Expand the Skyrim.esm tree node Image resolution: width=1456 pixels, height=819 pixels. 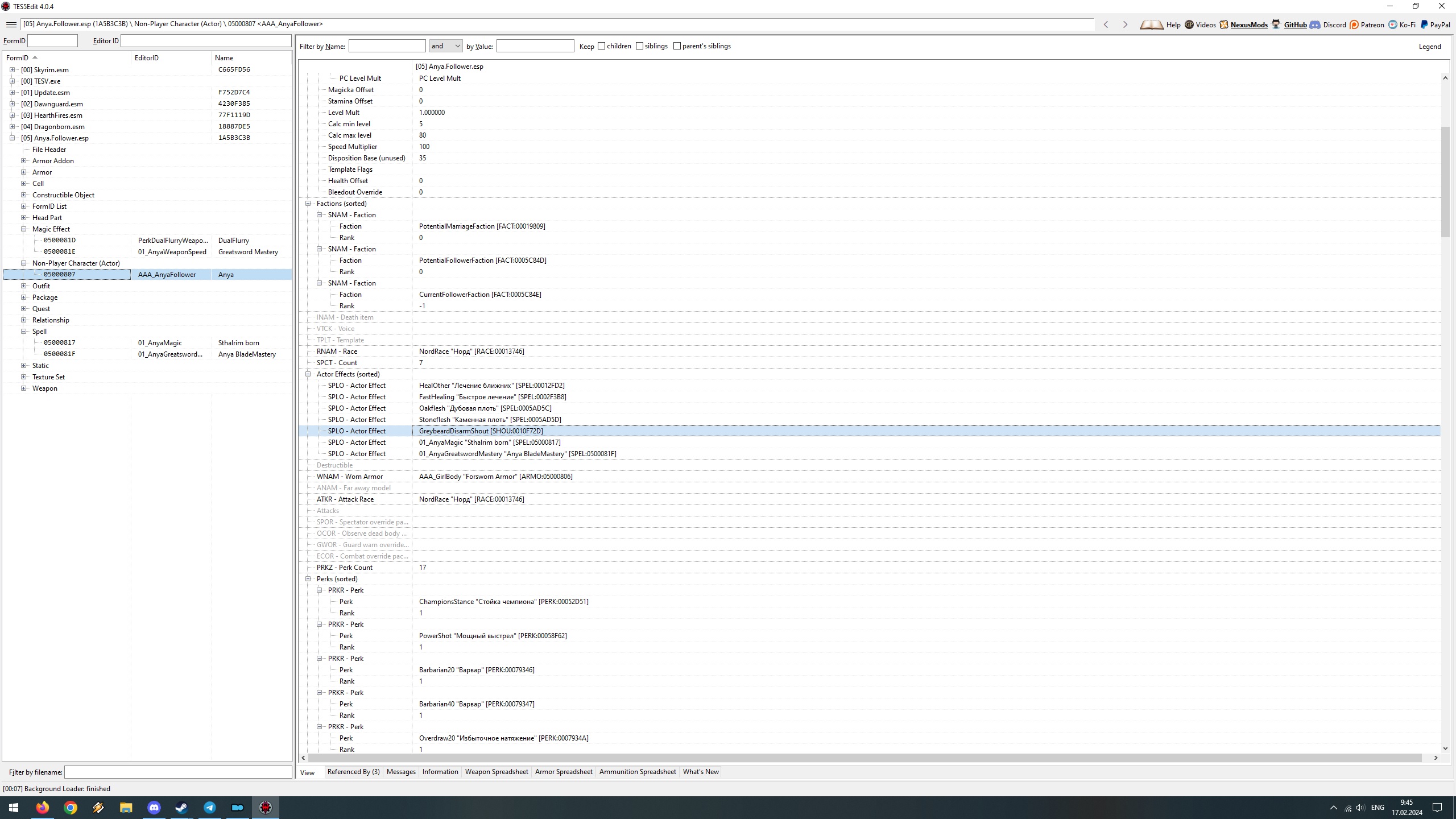click(x=12, y=70)
